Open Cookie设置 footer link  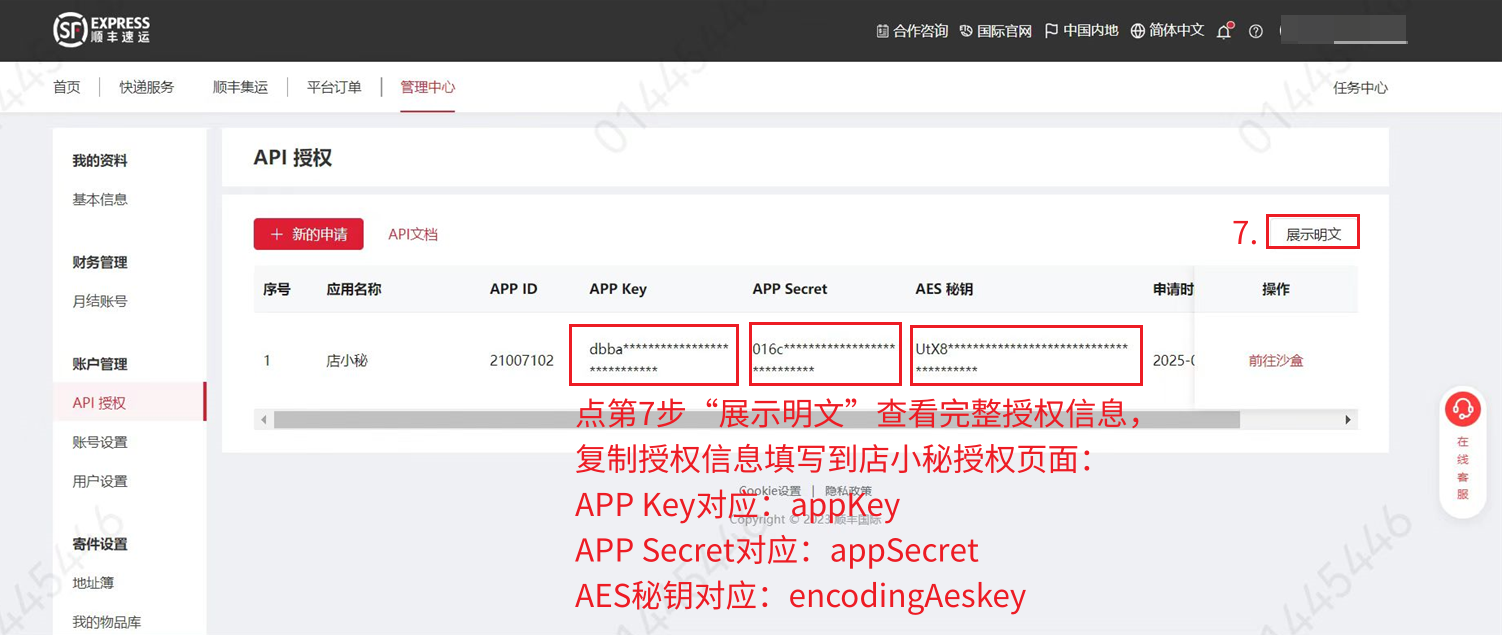(770, 491)
